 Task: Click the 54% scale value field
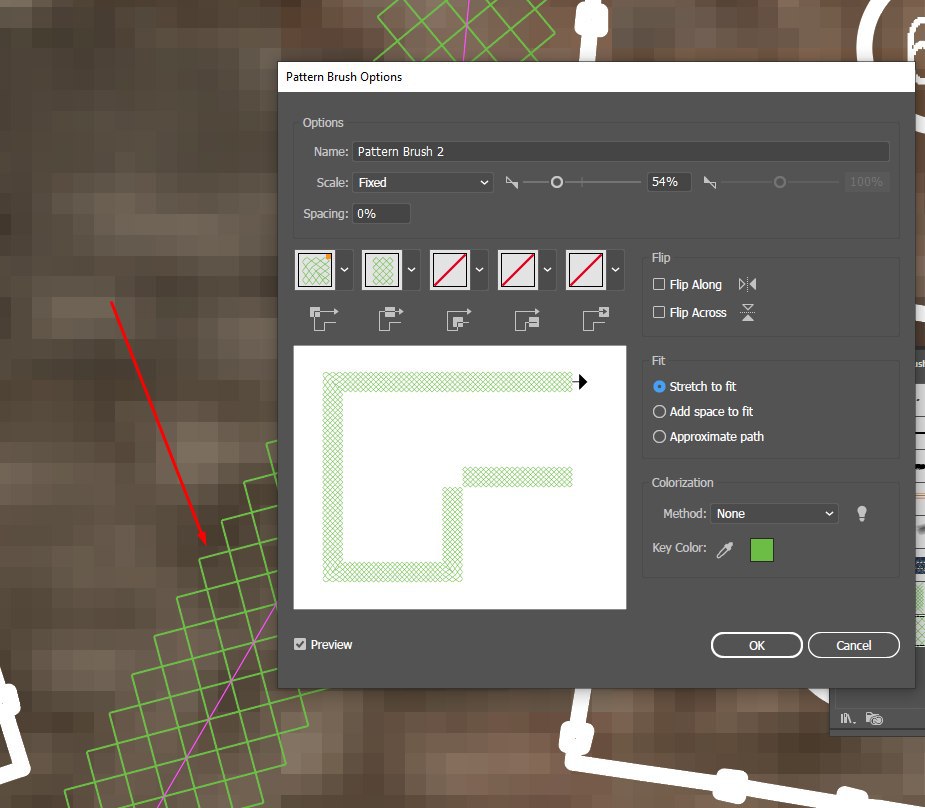click(669, 182)
